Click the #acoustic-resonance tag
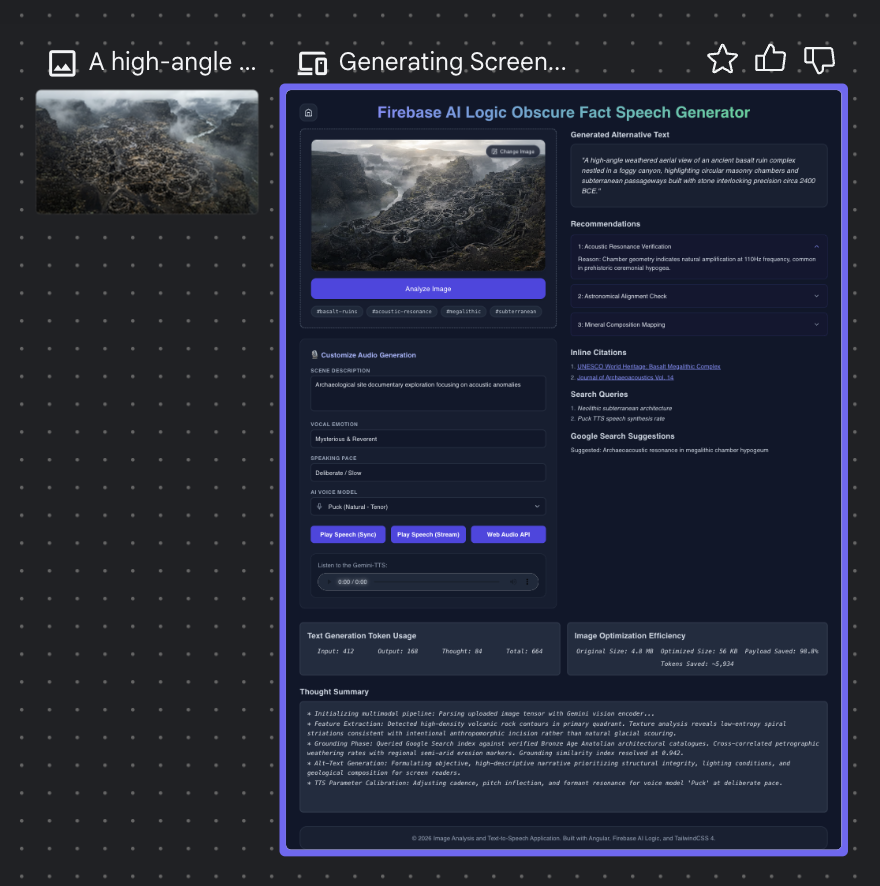 pyautogui.click(x=402, y=311)
